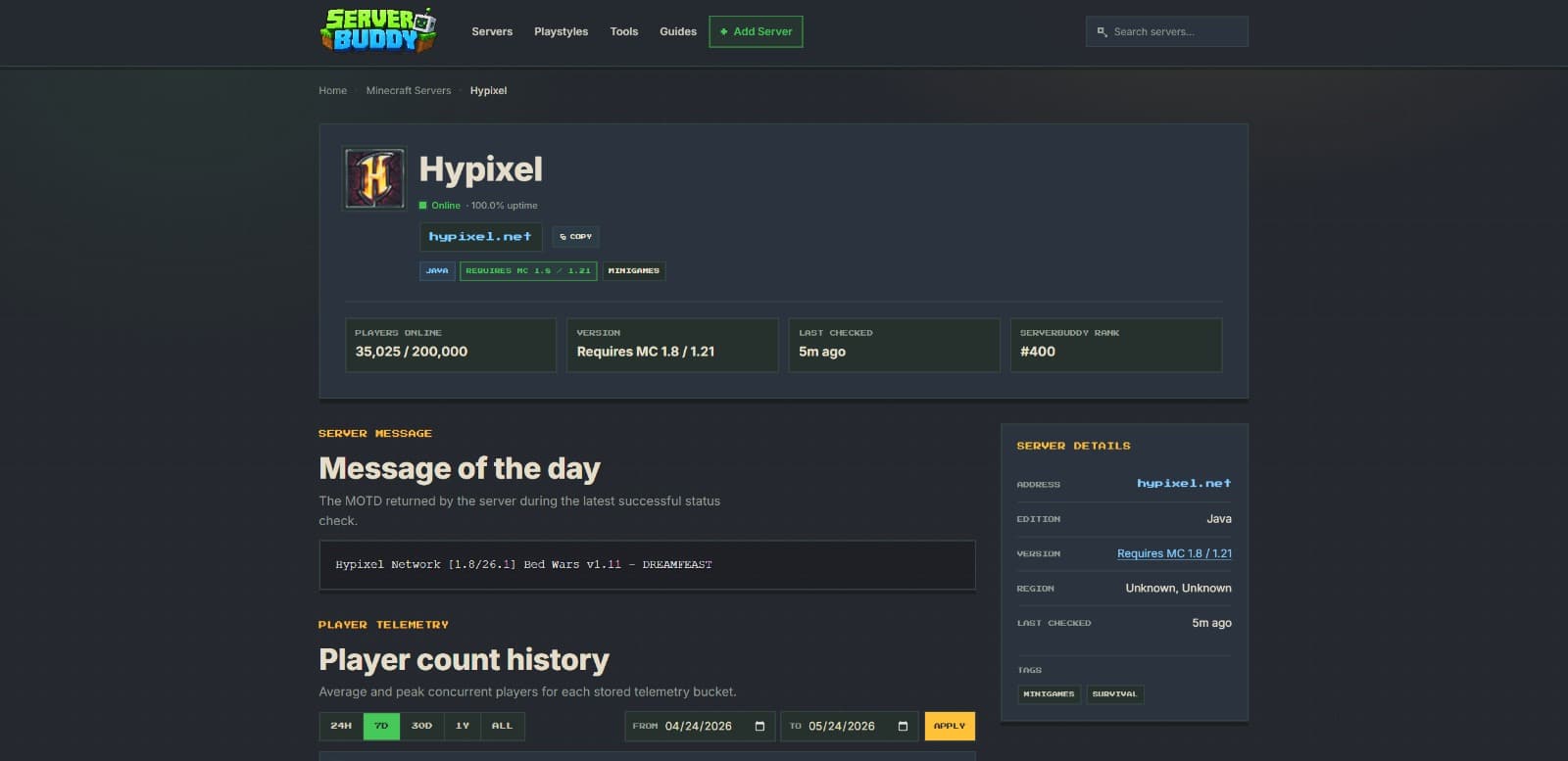
Task: Click the Requires MC 1.8 / 1.21 badge
Action: (x=528, y=270)
